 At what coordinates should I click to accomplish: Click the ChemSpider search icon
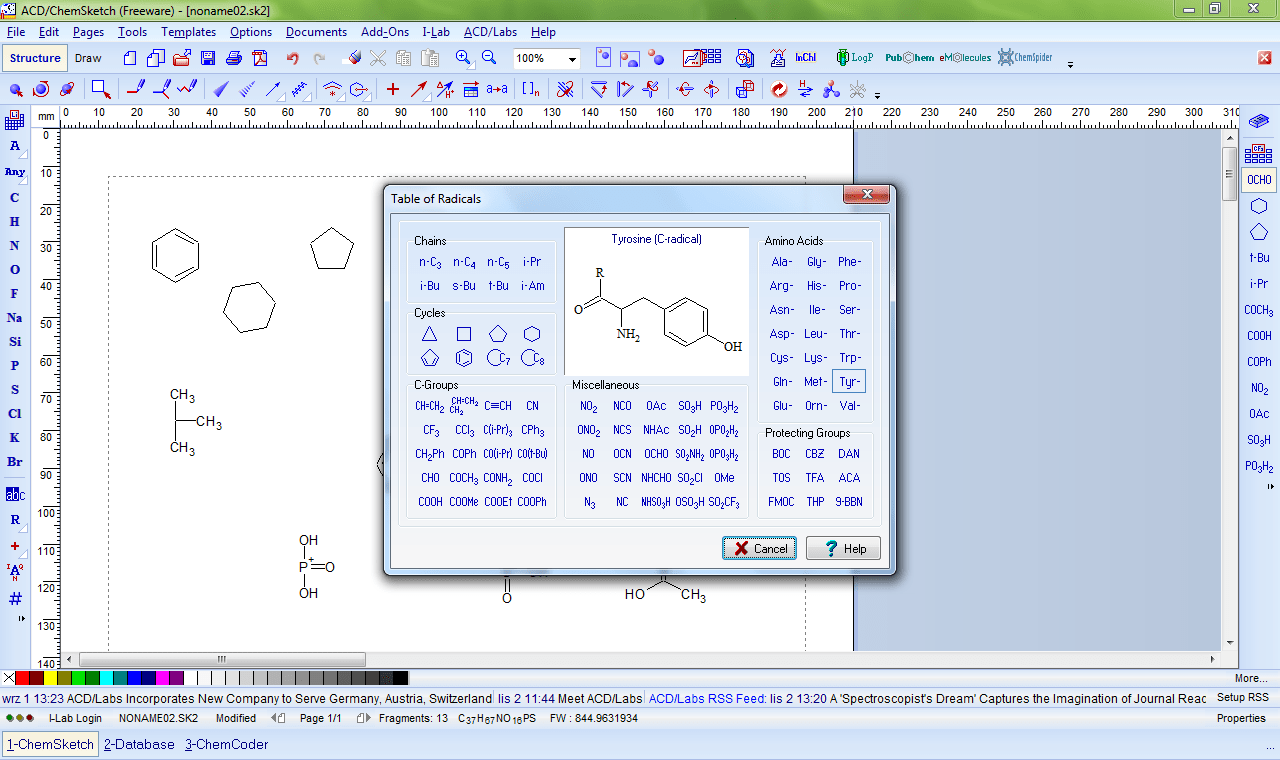(x=1025, y=58)
